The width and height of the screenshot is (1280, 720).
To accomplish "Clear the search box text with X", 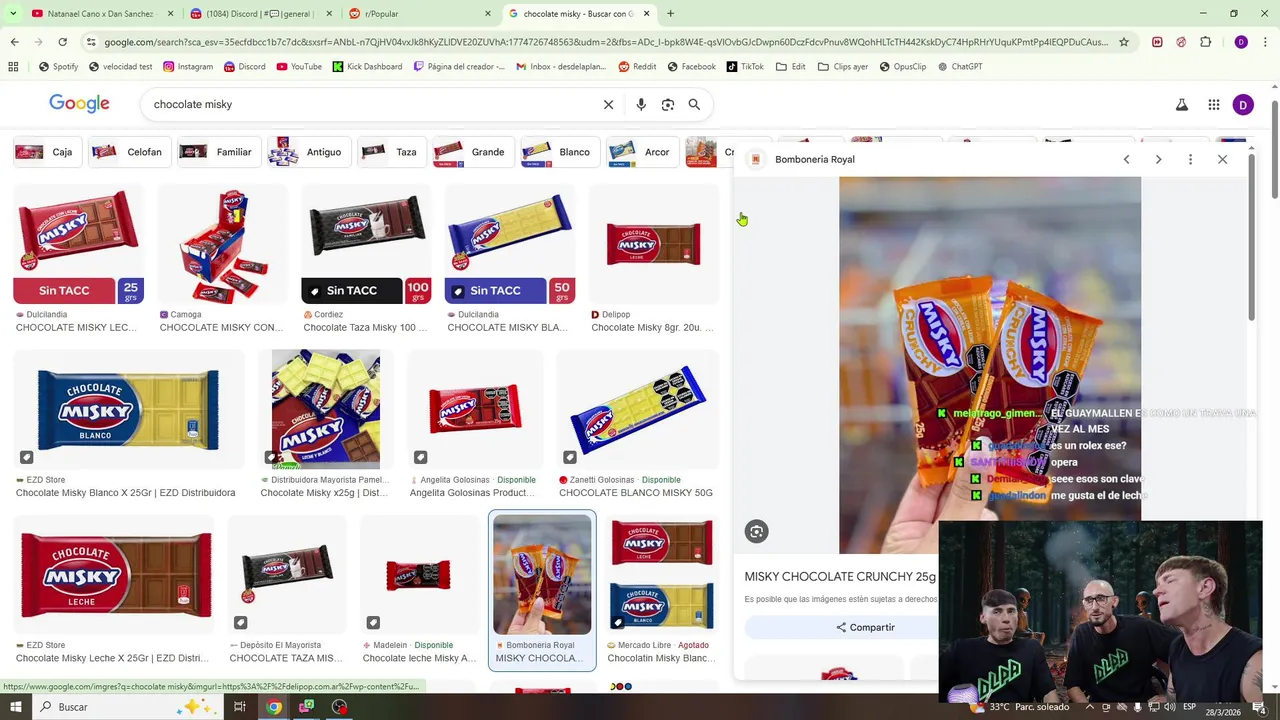I will [608, 104].
